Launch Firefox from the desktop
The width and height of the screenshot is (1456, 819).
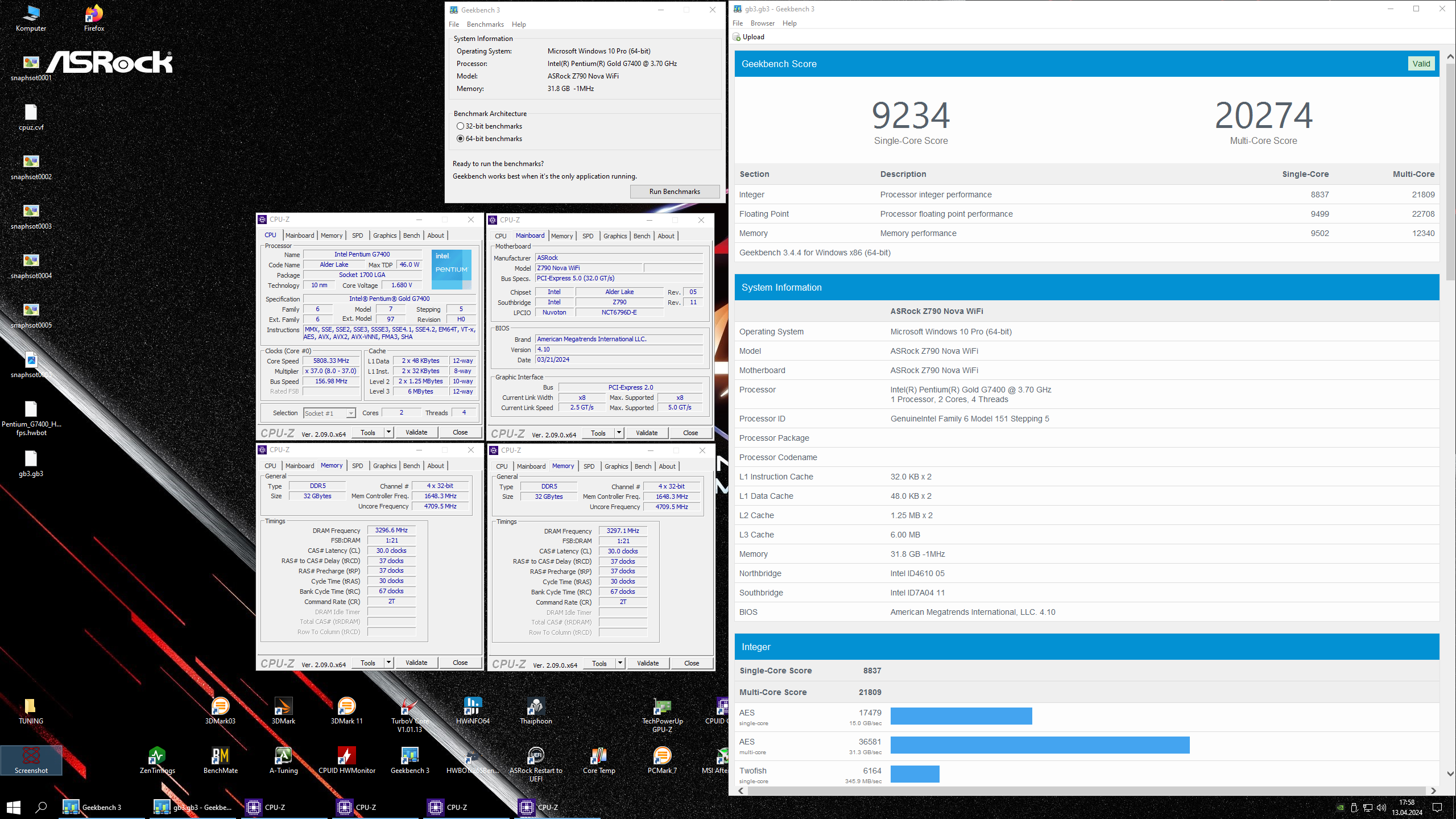point(94,18)
